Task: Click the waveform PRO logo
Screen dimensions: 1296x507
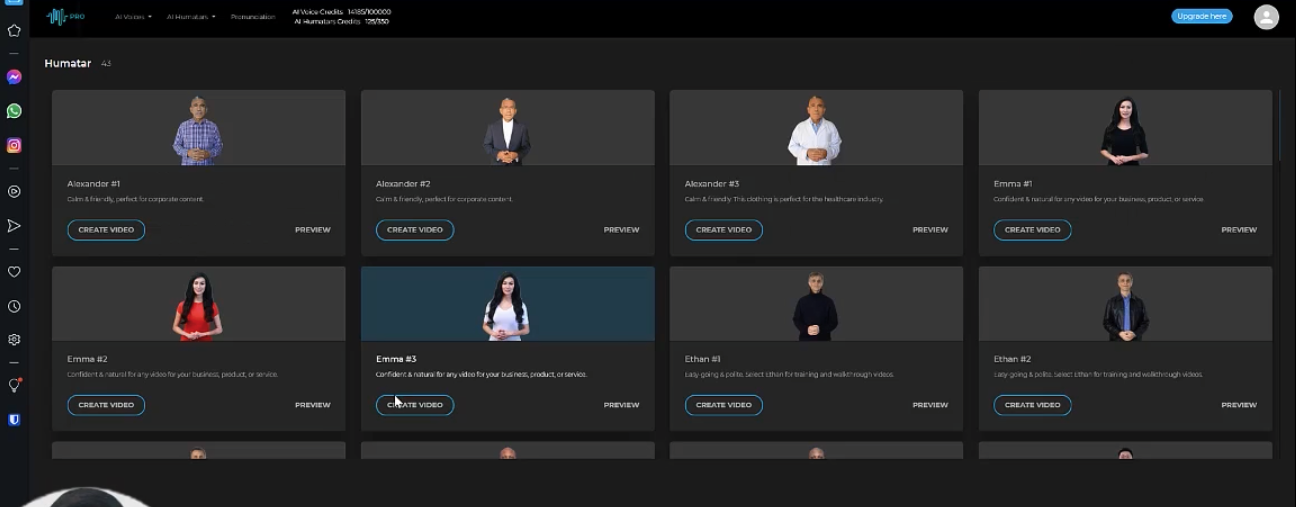Action: (64, 16)
